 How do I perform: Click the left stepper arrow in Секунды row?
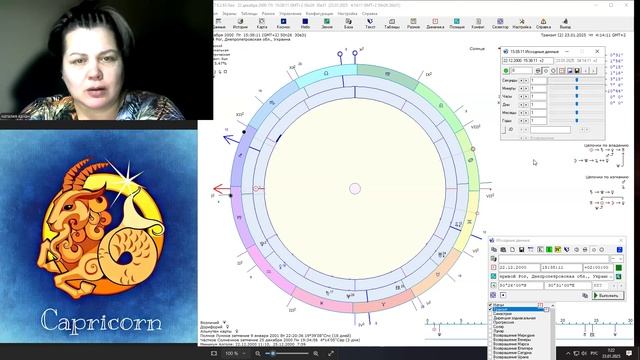pos(521,80)
